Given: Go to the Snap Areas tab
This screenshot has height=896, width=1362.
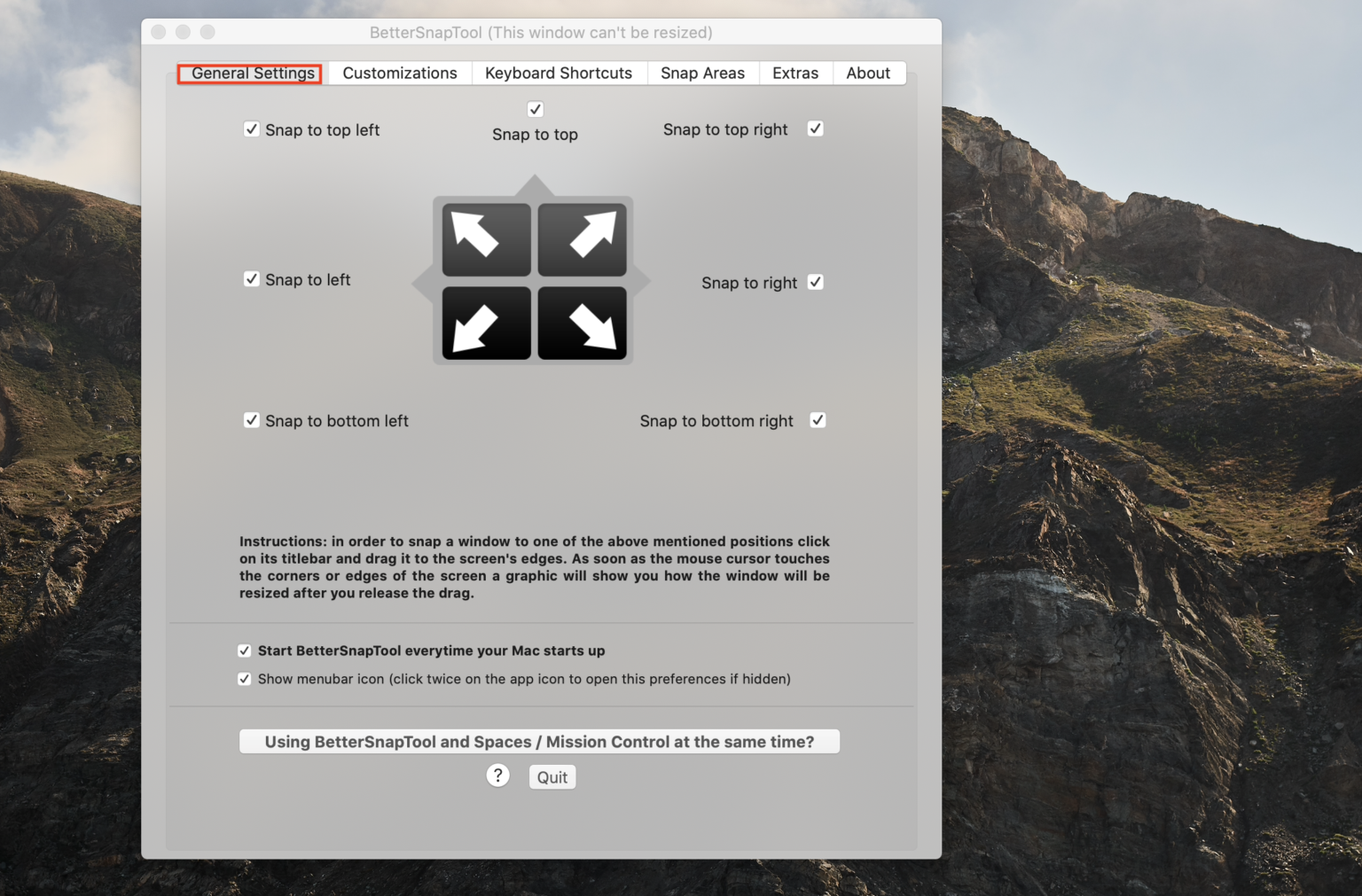Looking at the screenshot, I should [x=702, y=73].
